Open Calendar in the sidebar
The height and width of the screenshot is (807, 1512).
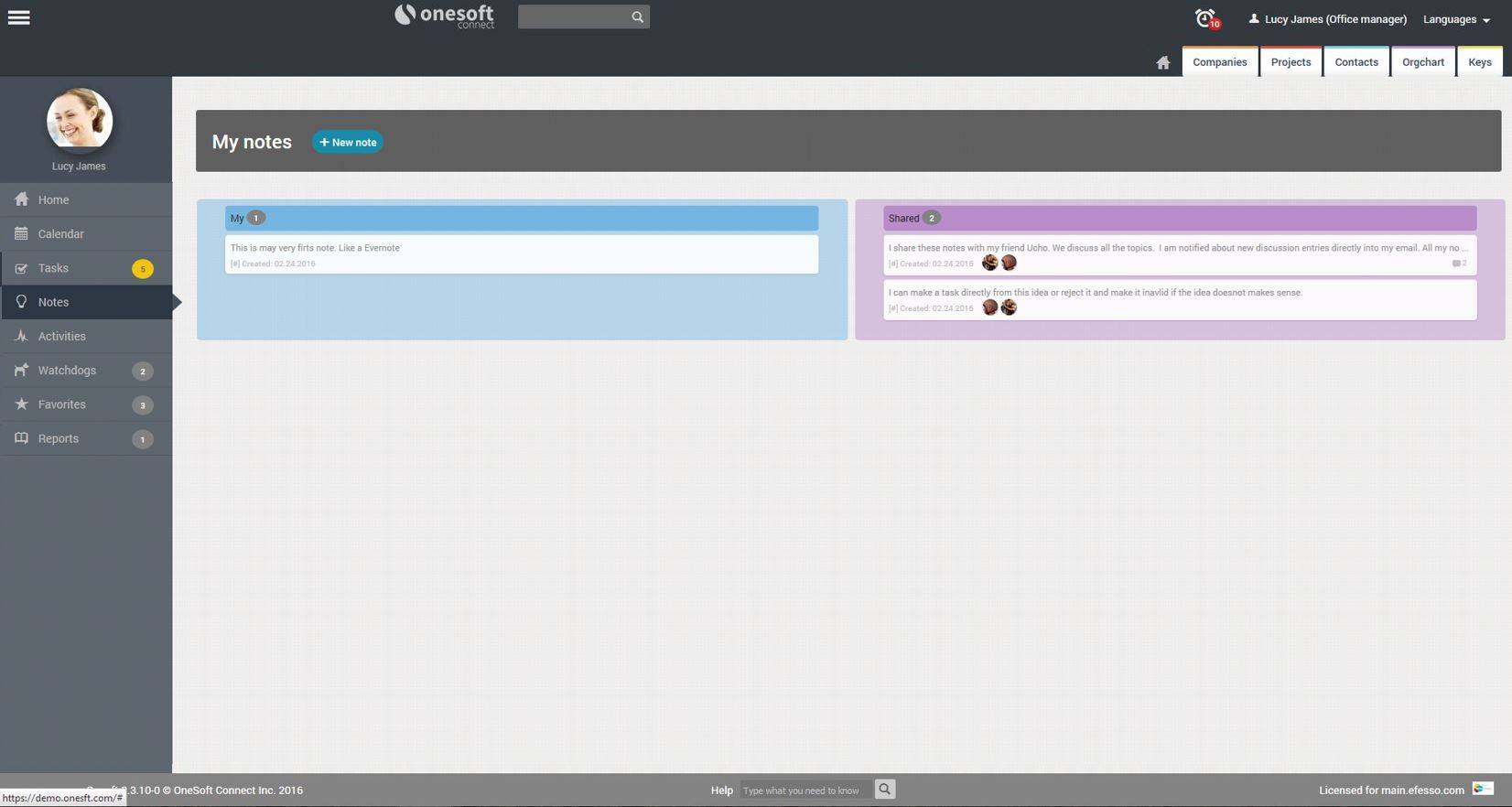point(86,233)
